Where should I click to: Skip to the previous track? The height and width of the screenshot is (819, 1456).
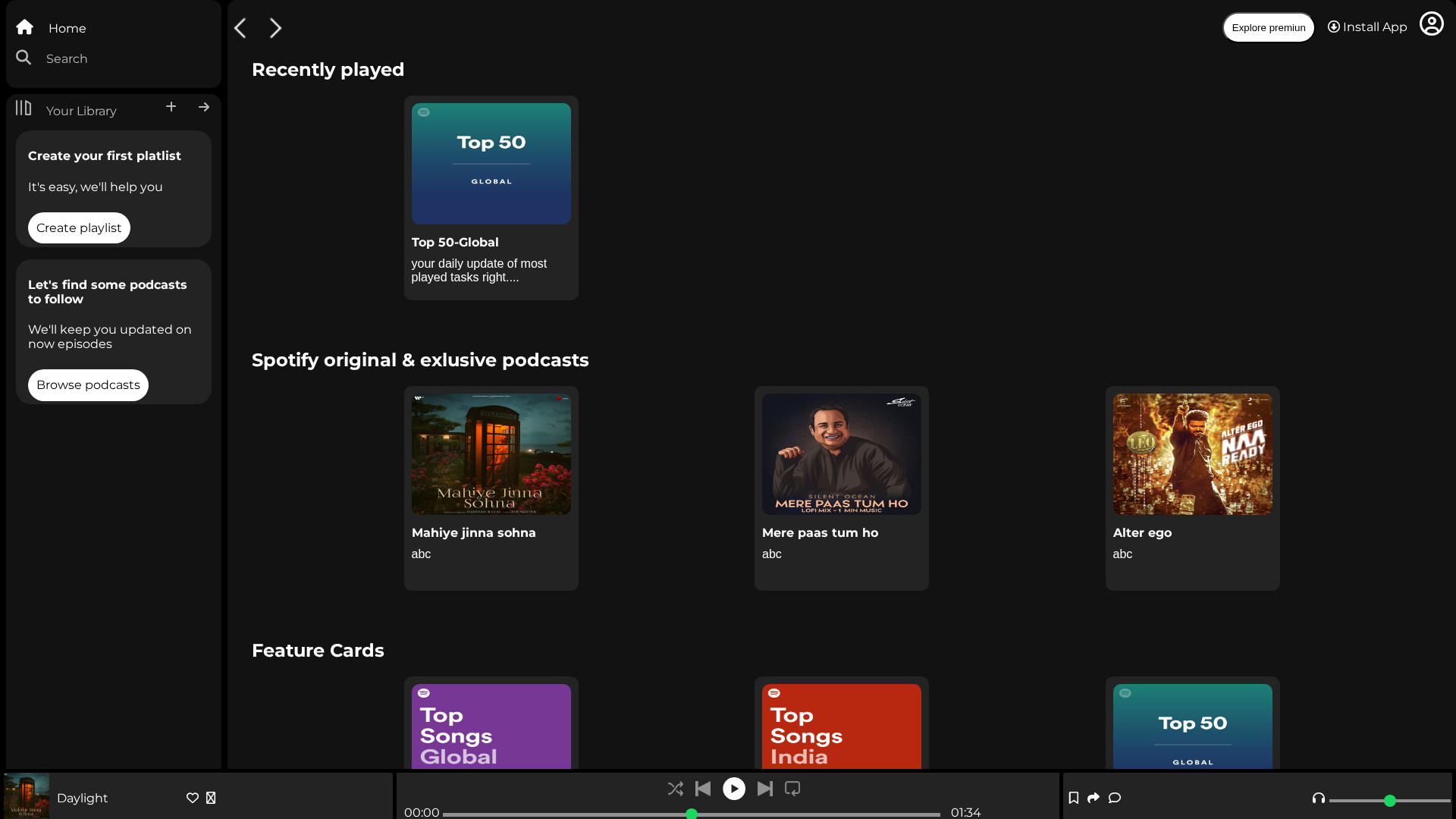coord(703,789)
